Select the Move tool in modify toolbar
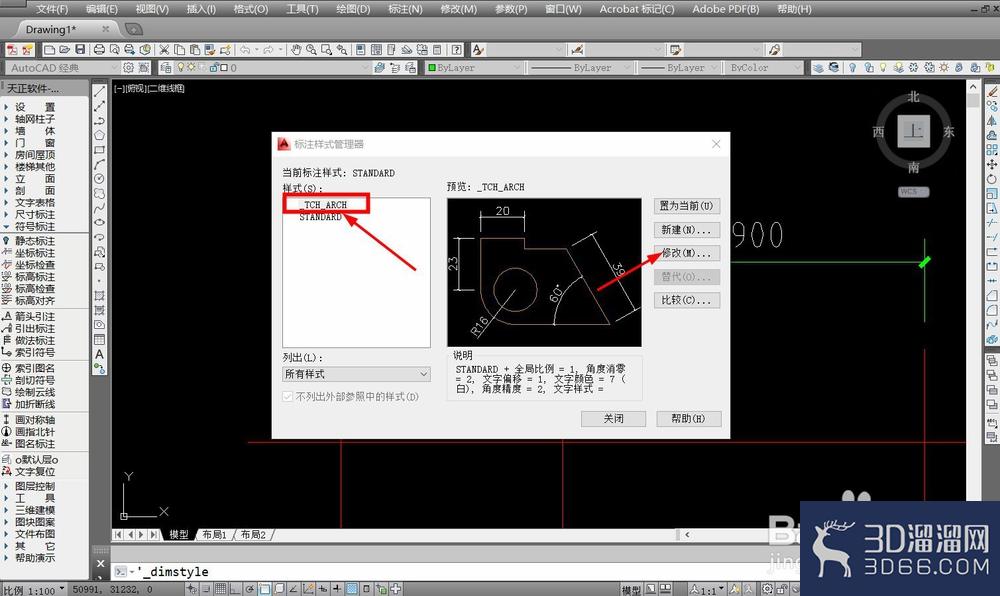1000x596 pixels. 992,164
